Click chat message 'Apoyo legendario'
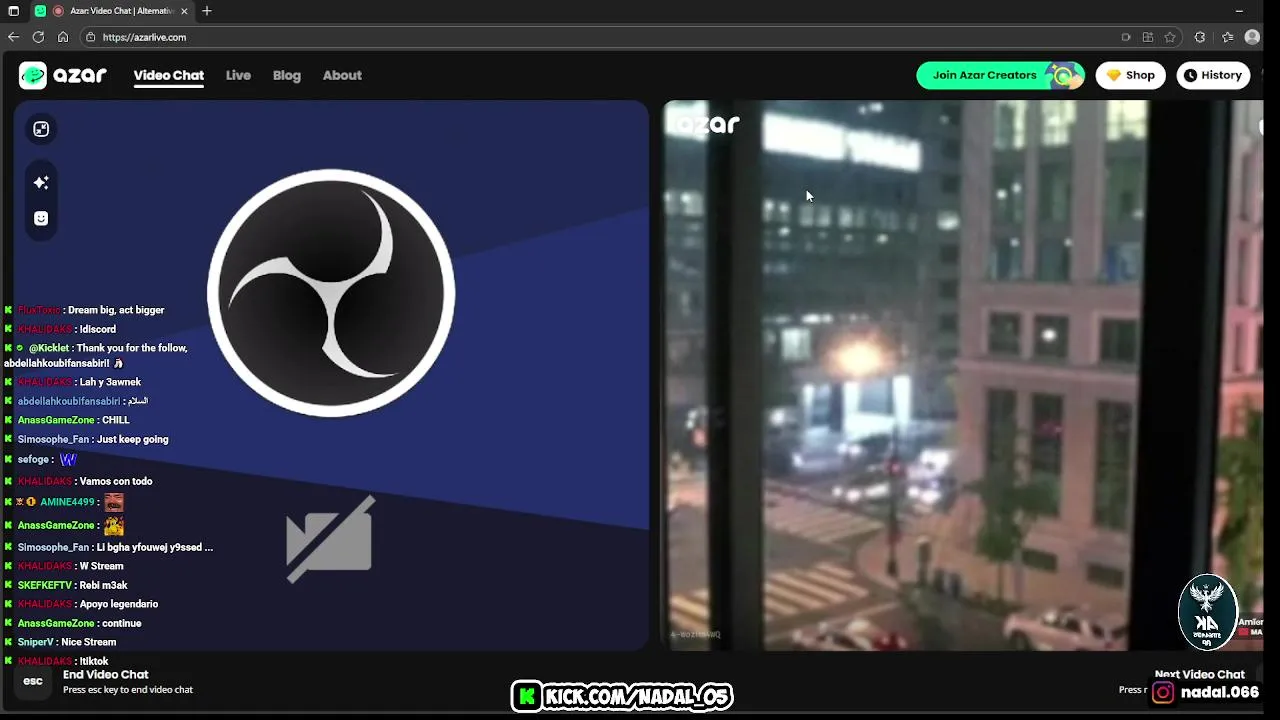The image size is (1280, 720). point(119,604)
